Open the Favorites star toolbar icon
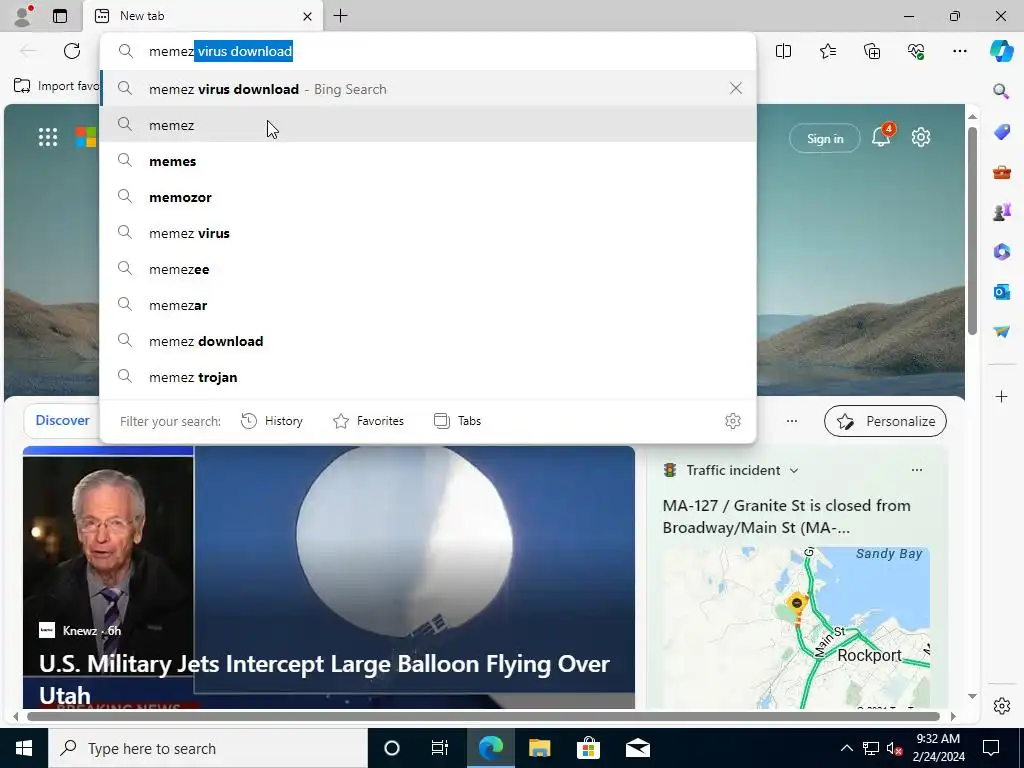Screen dimensions: 1024x768 click(x=827, y=51)
